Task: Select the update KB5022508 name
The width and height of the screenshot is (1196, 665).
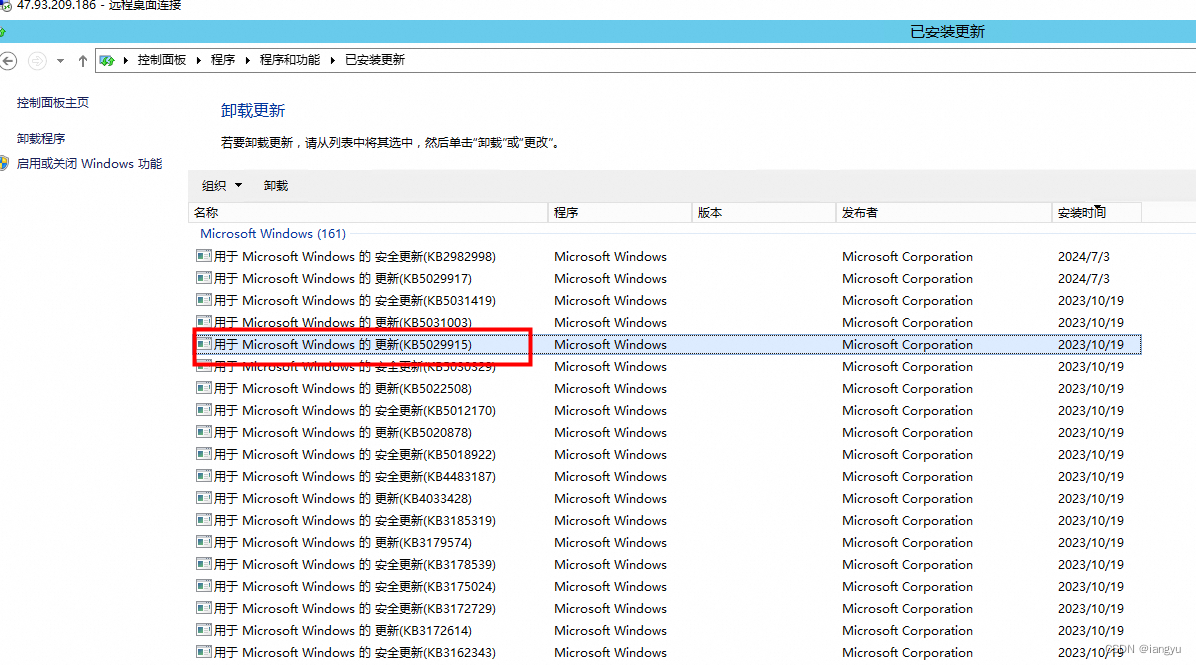Action: point(342,388)
